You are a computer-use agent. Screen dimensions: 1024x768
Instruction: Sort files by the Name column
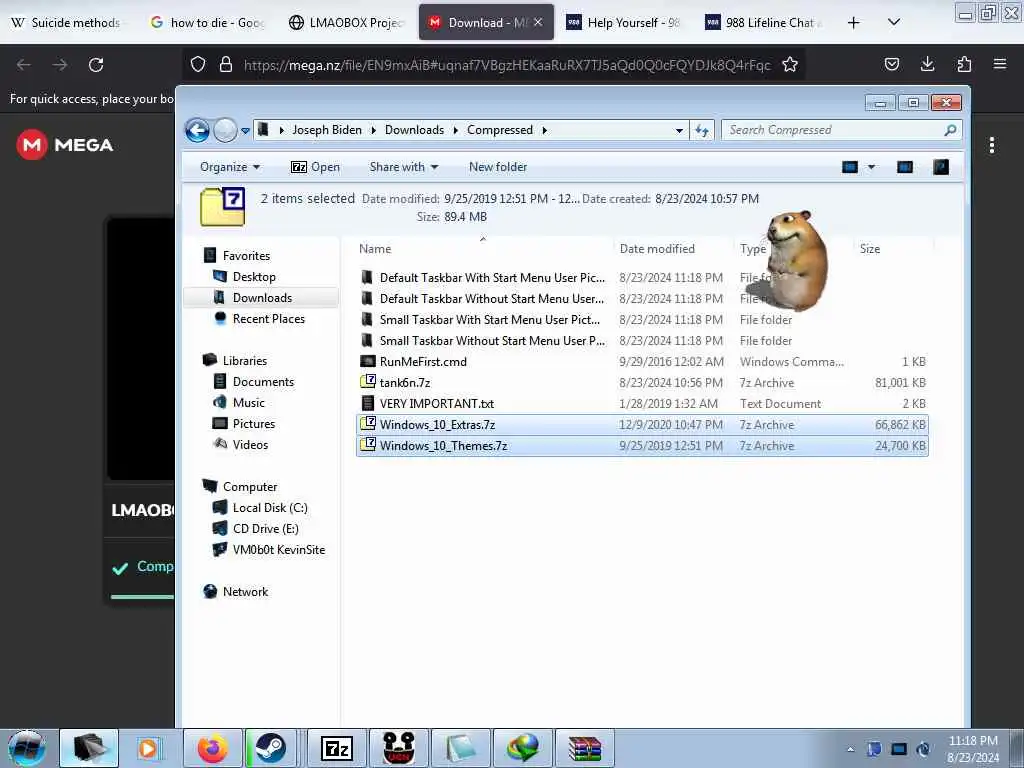375,249
